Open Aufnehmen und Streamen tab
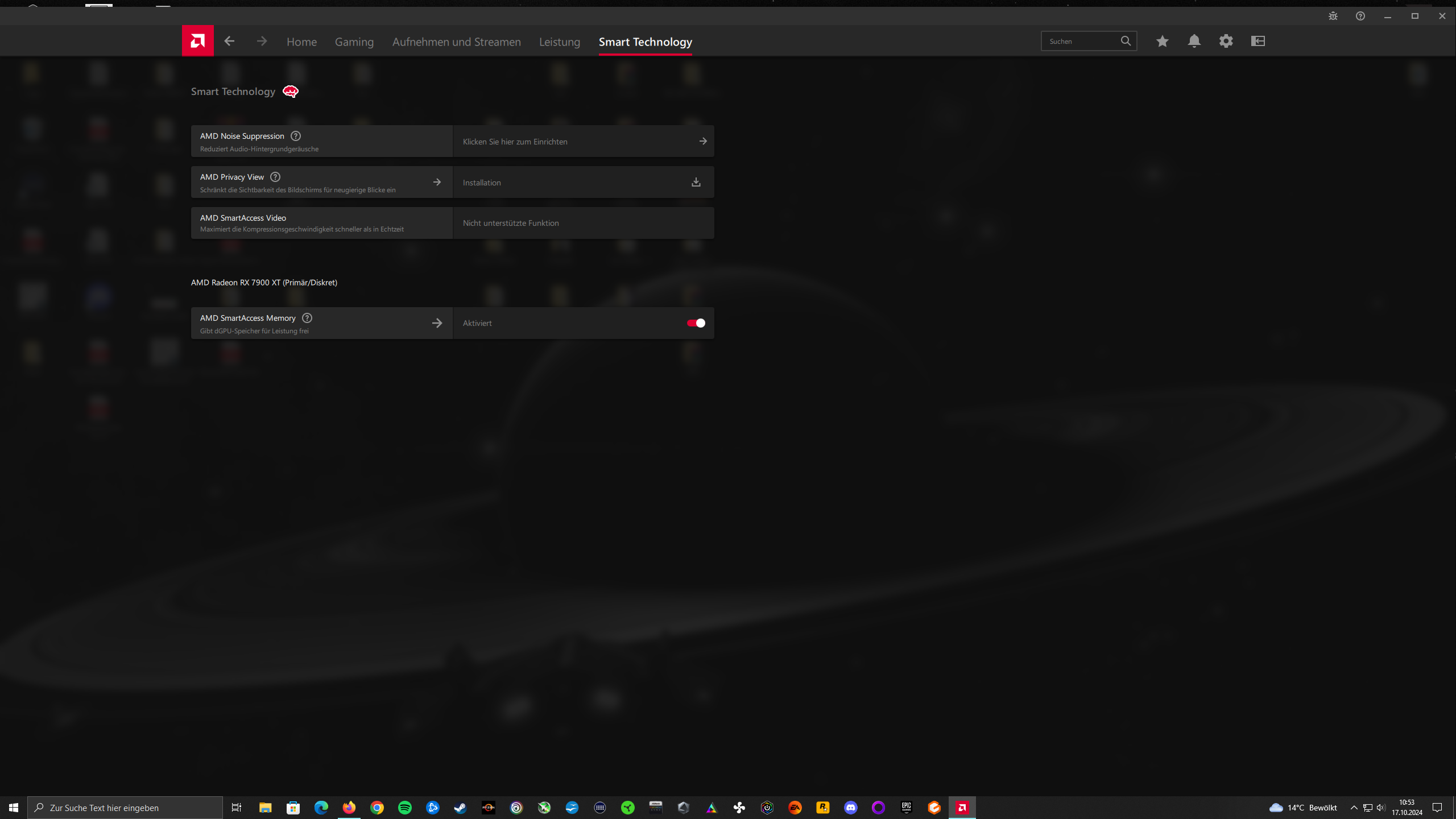 click(456, 42)
